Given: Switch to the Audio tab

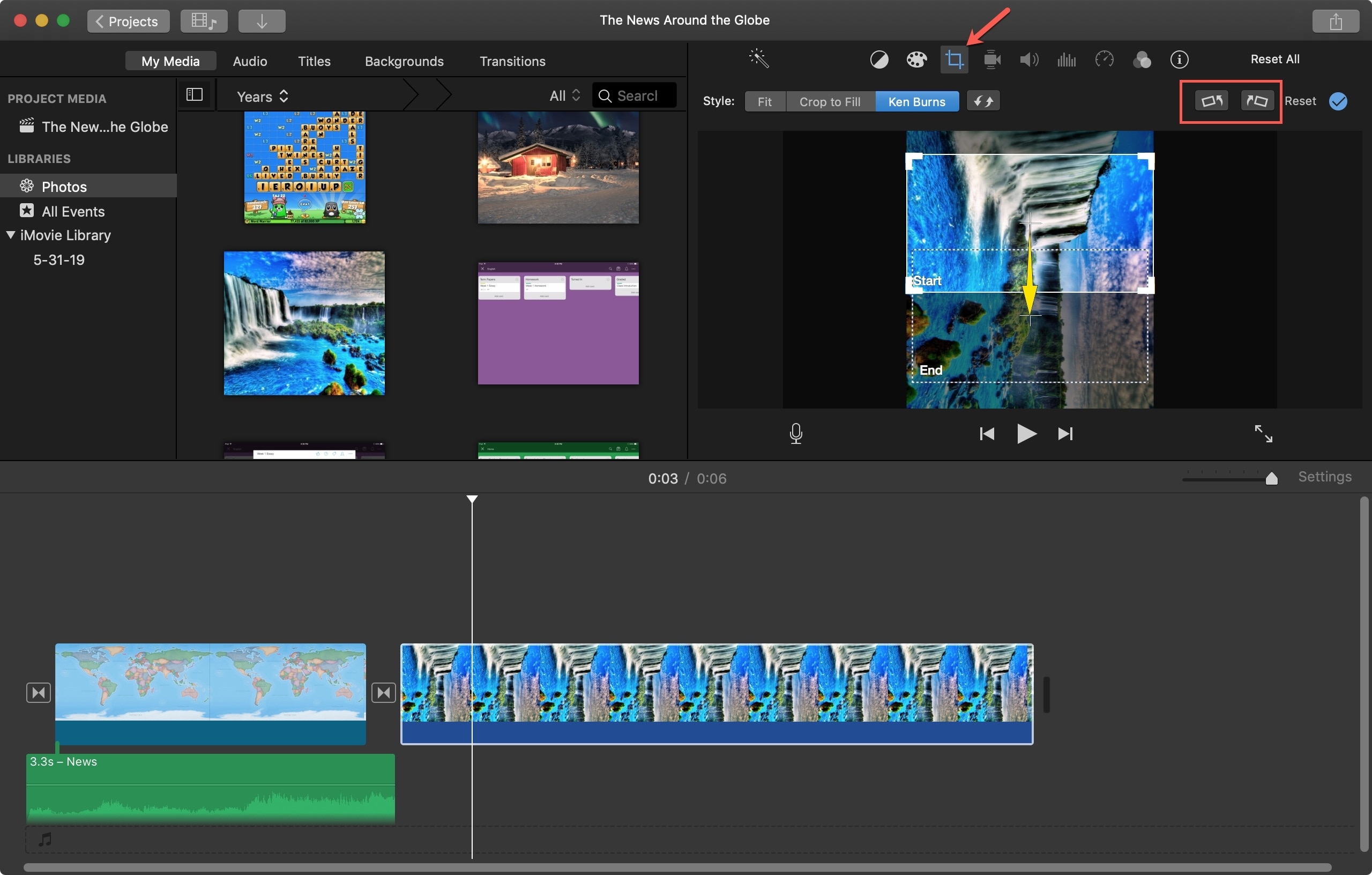Looking at the screenshot, I should pos(250,61).
